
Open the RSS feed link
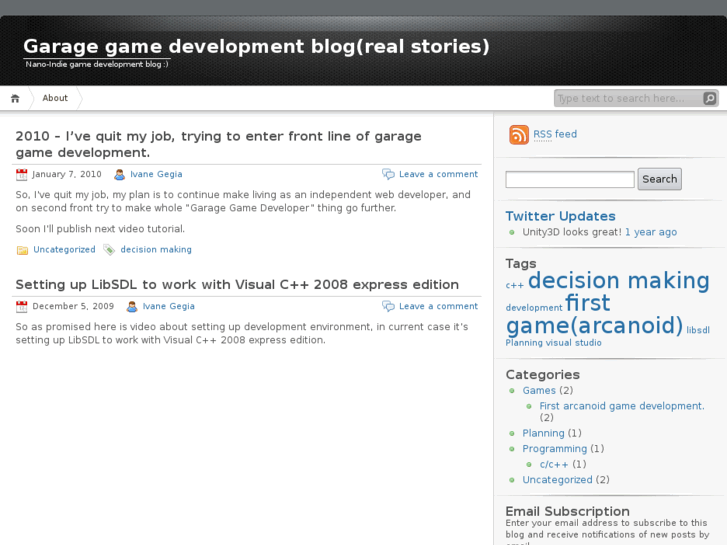pos(555,134)
